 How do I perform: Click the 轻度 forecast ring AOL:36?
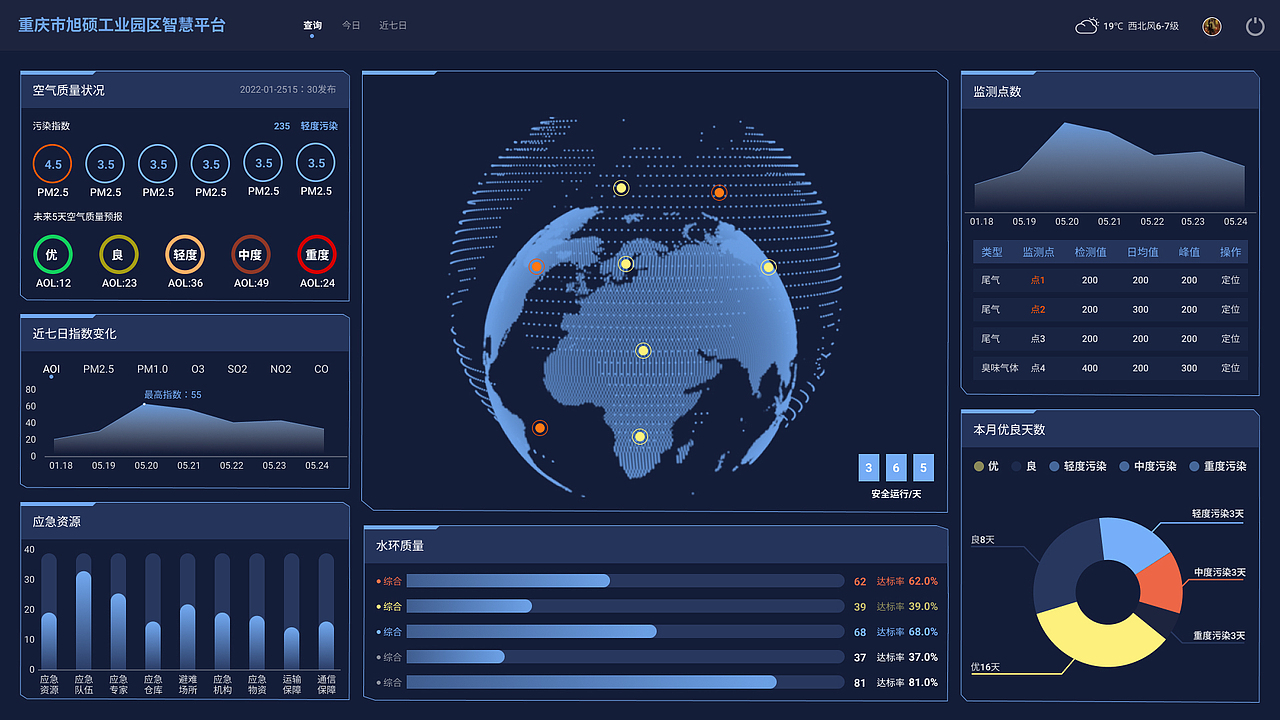coord(185,255)
